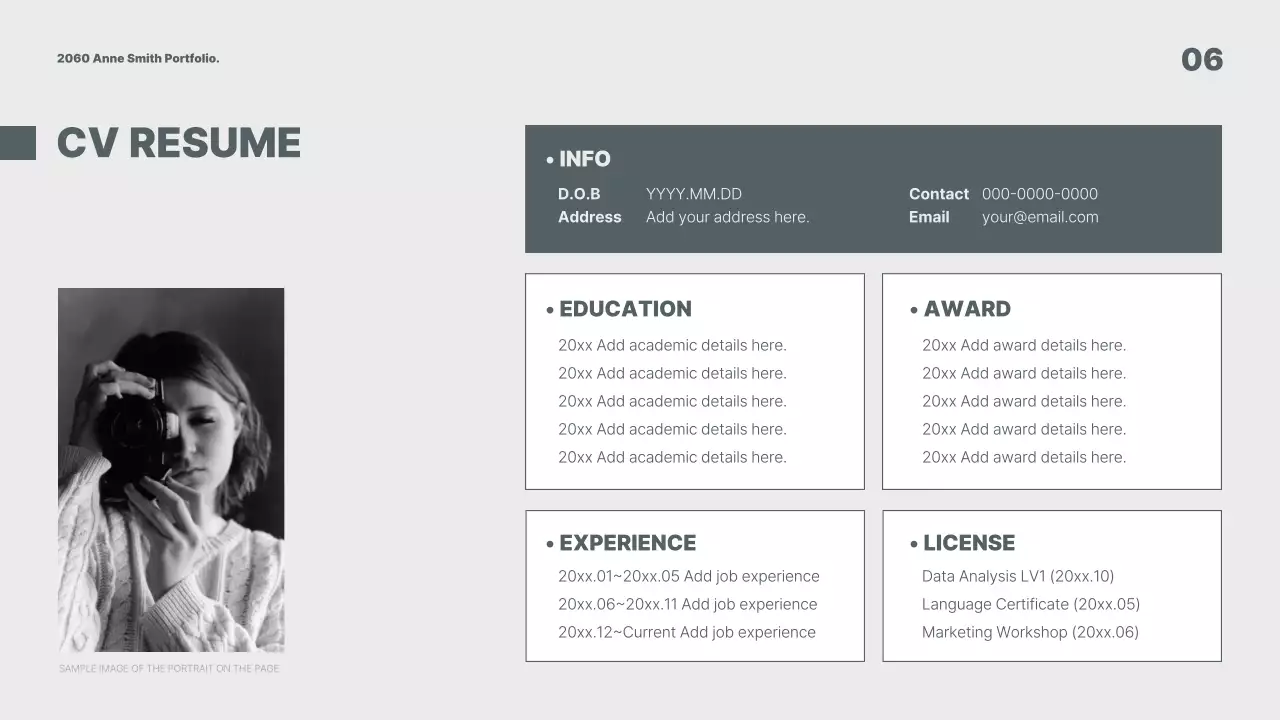Click the portrait photo of woman with camera
The height and width of the screenshot is (720, 1280).
171,470
